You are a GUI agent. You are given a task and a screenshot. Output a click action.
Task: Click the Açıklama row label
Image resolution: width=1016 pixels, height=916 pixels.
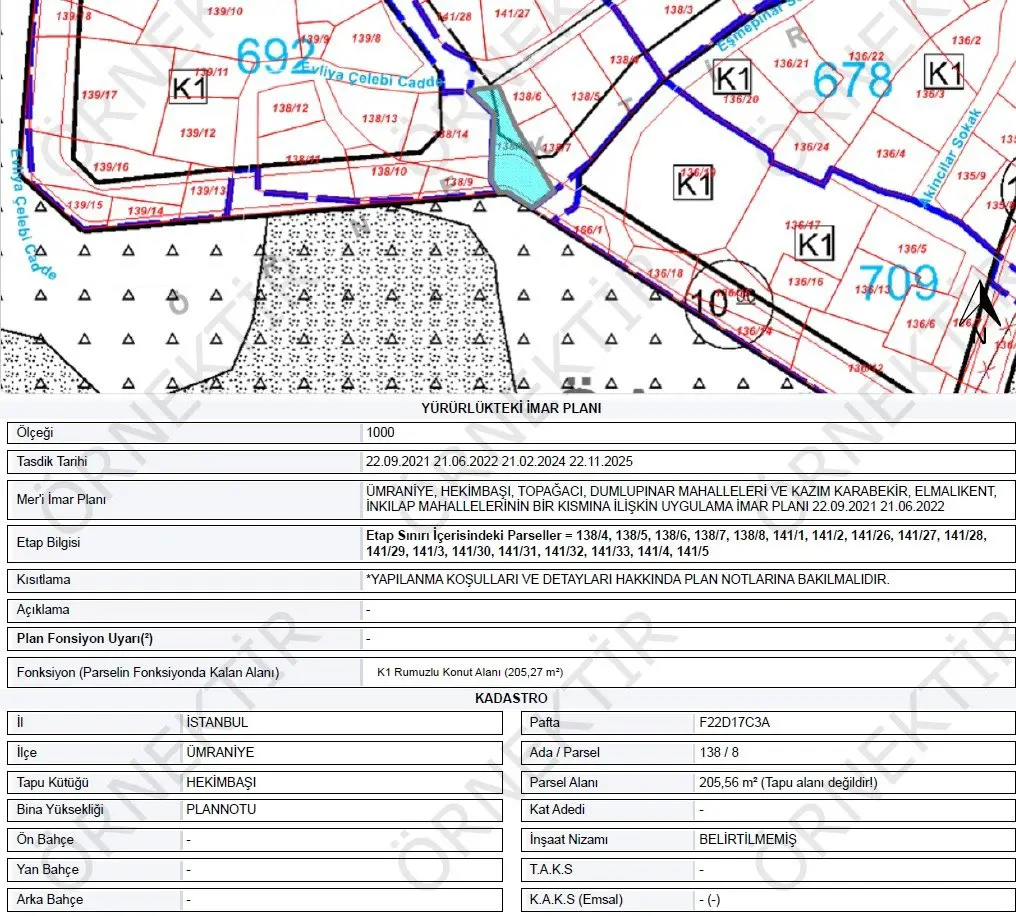click(43, 610)
